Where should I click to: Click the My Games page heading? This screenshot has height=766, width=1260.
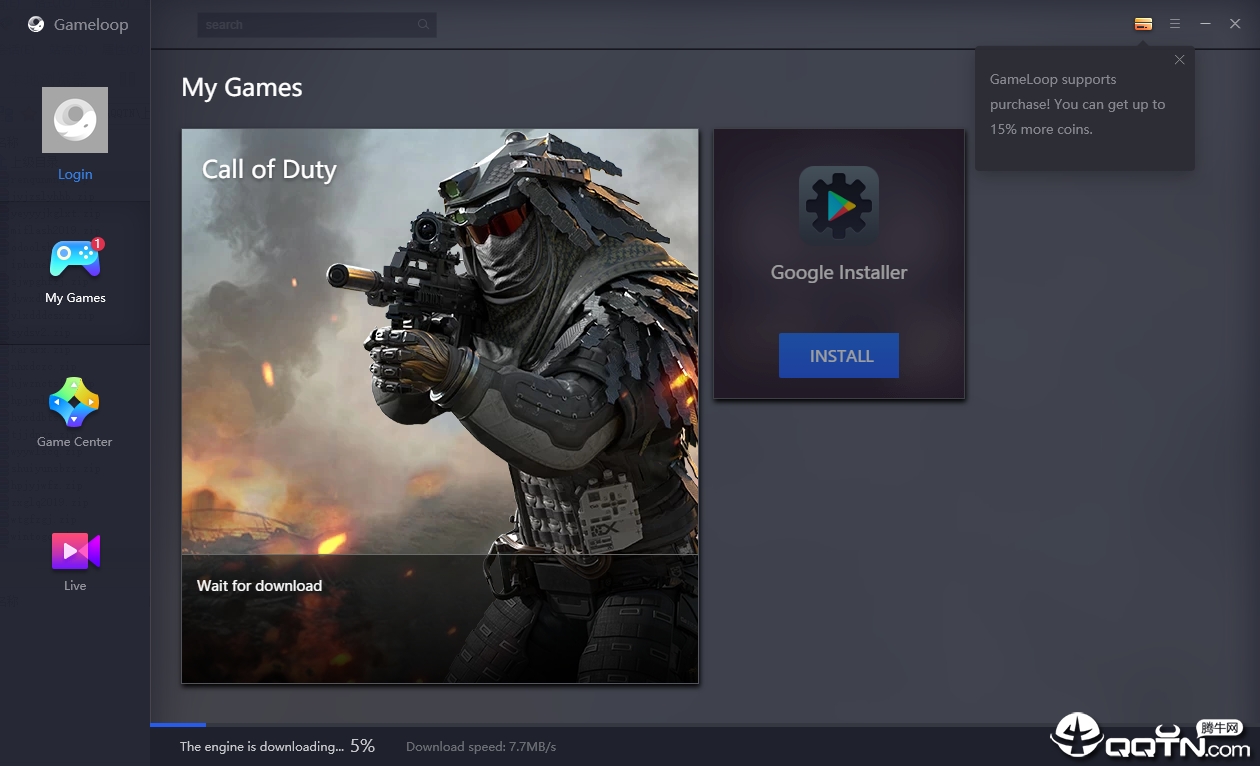(x=242, y=88)
